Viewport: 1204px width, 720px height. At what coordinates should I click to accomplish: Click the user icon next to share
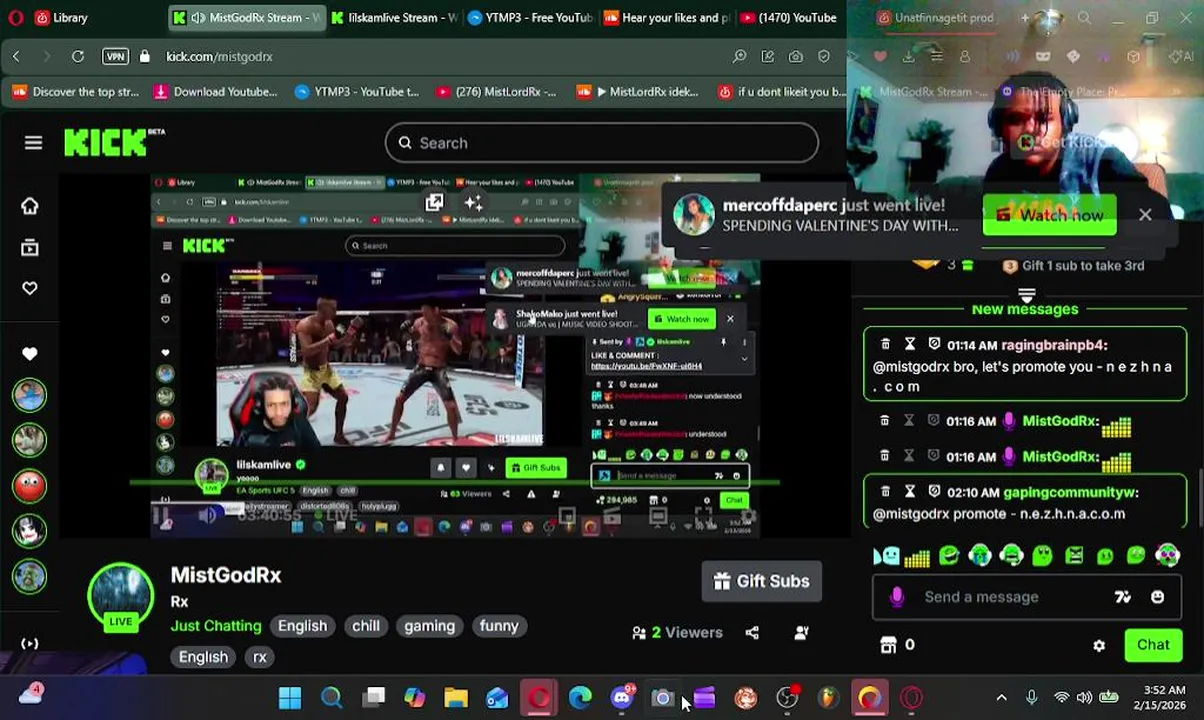click(801, 632)
